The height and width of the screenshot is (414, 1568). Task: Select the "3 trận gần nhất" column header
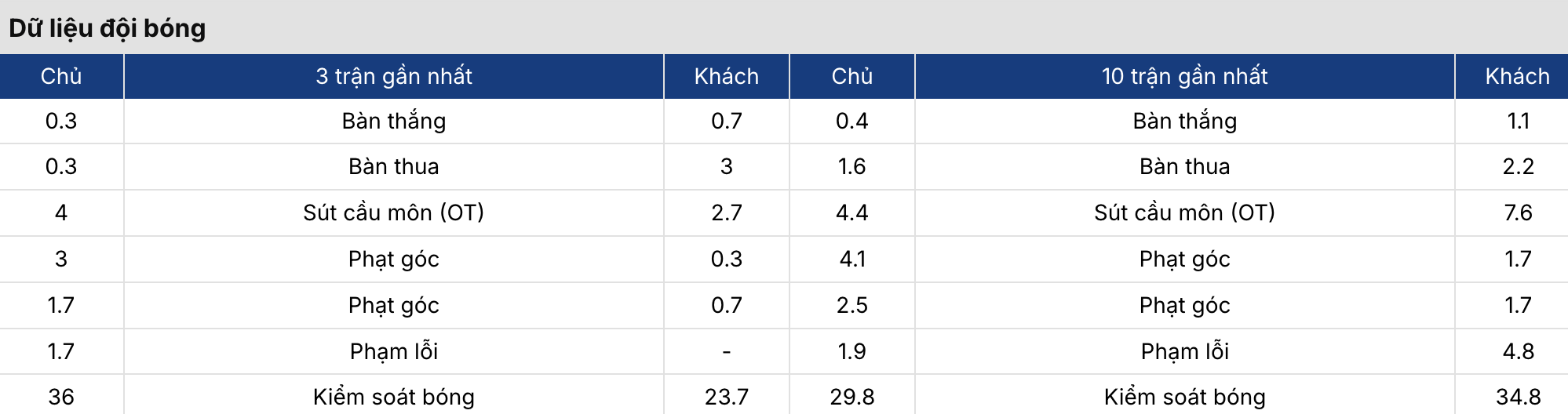tap(394, 76)
